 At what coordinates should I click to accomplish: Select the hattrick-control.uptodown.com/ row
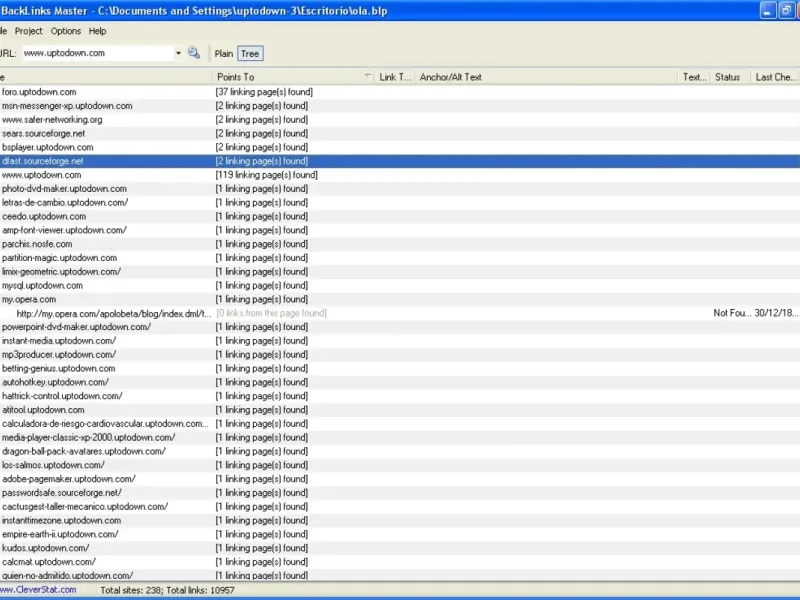(400, 395)
